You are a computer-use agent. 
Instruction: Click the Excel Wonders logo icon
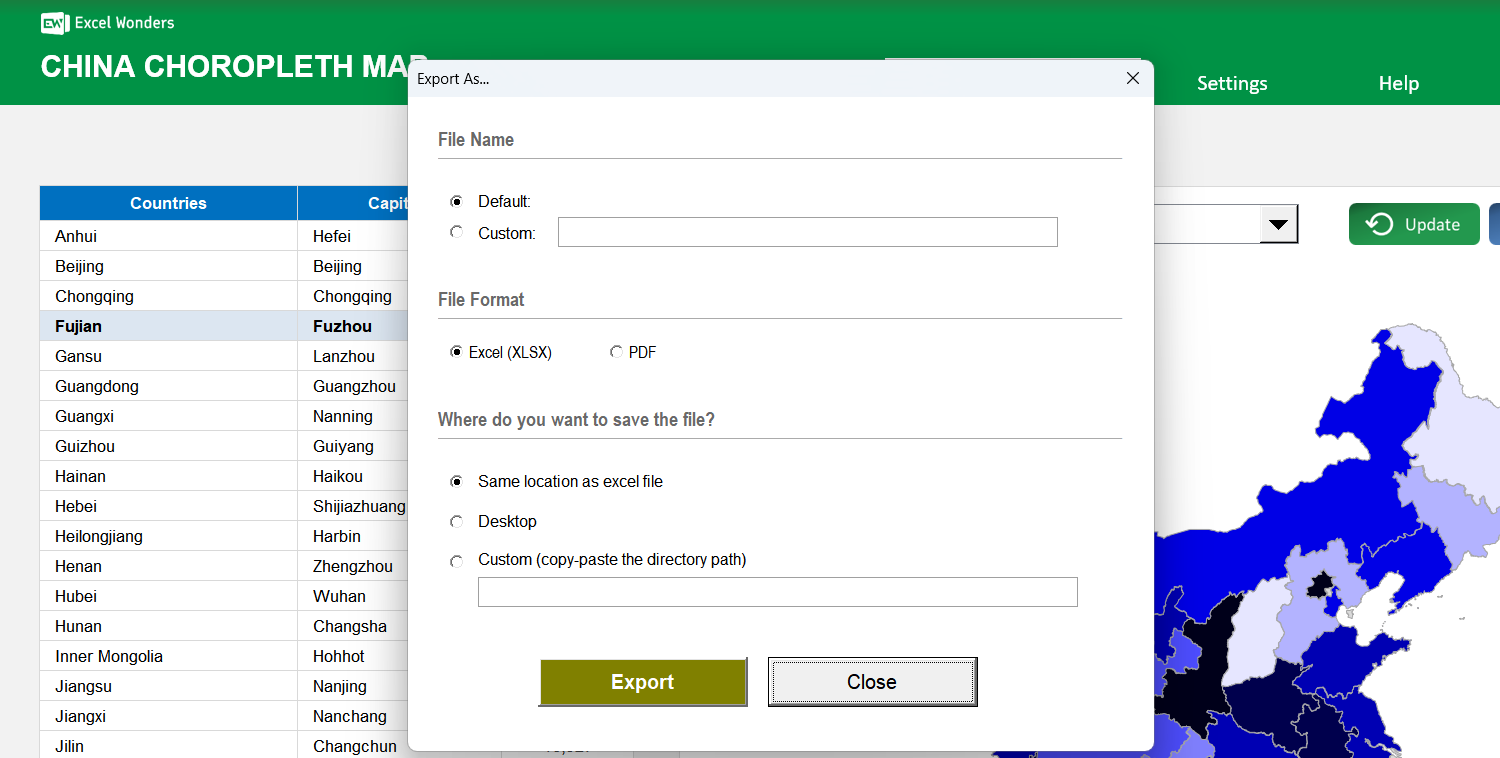[54, 23]
